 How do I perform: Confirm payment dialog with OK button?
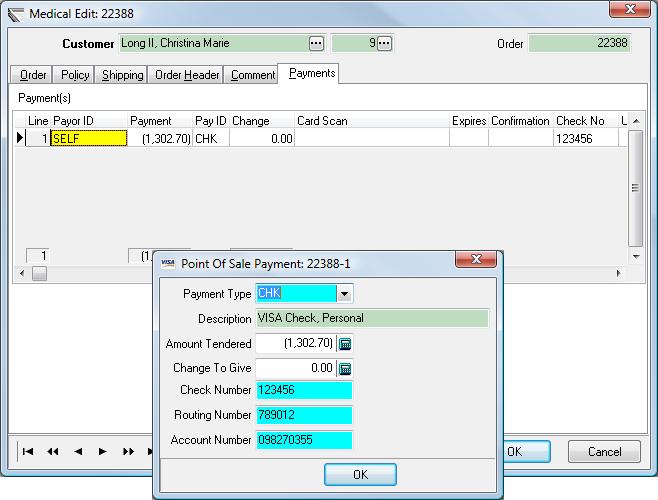click(x=360, y=475)
